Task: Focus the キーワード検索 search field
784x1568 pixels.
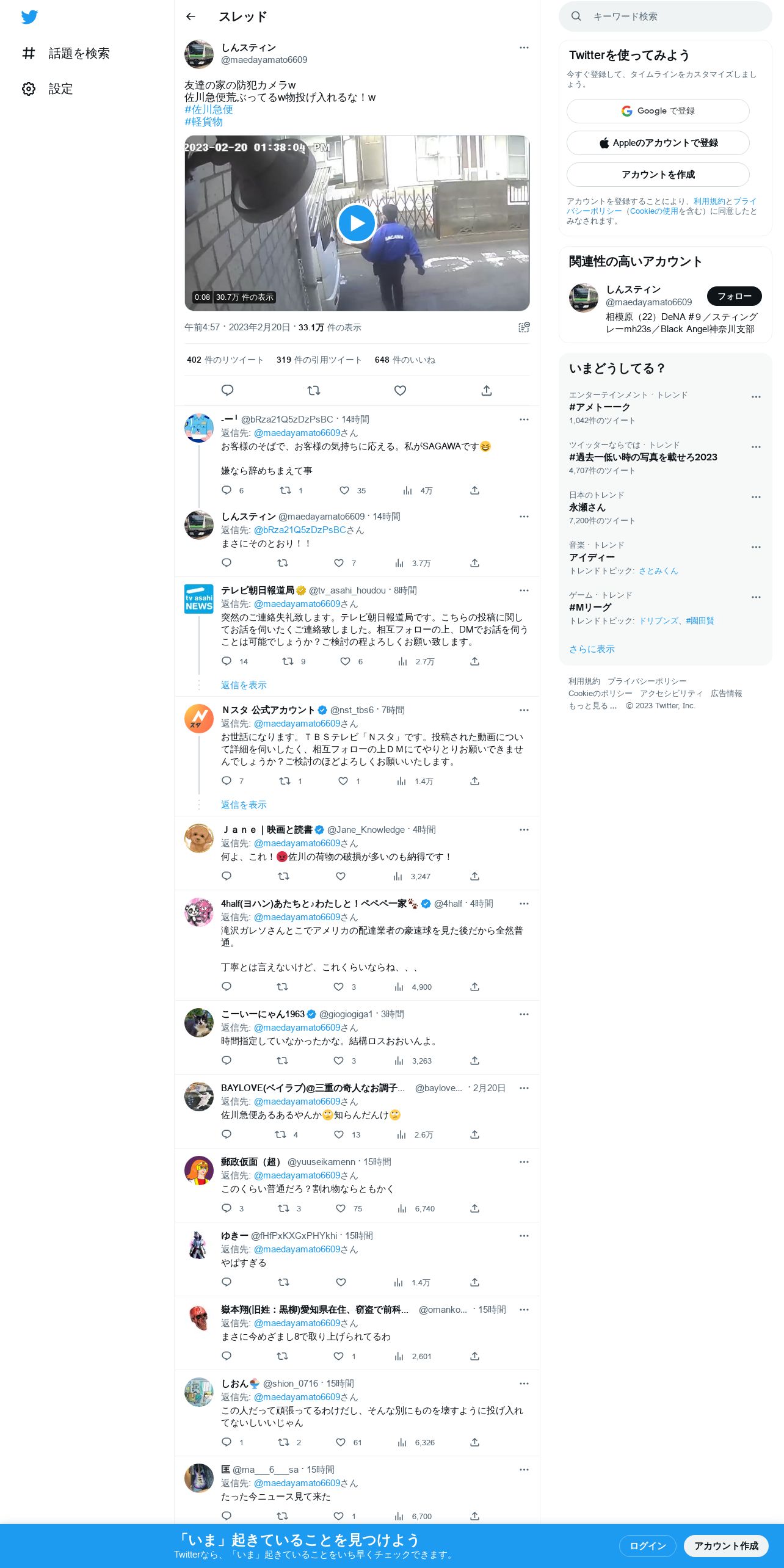Action: pos(665,16)
